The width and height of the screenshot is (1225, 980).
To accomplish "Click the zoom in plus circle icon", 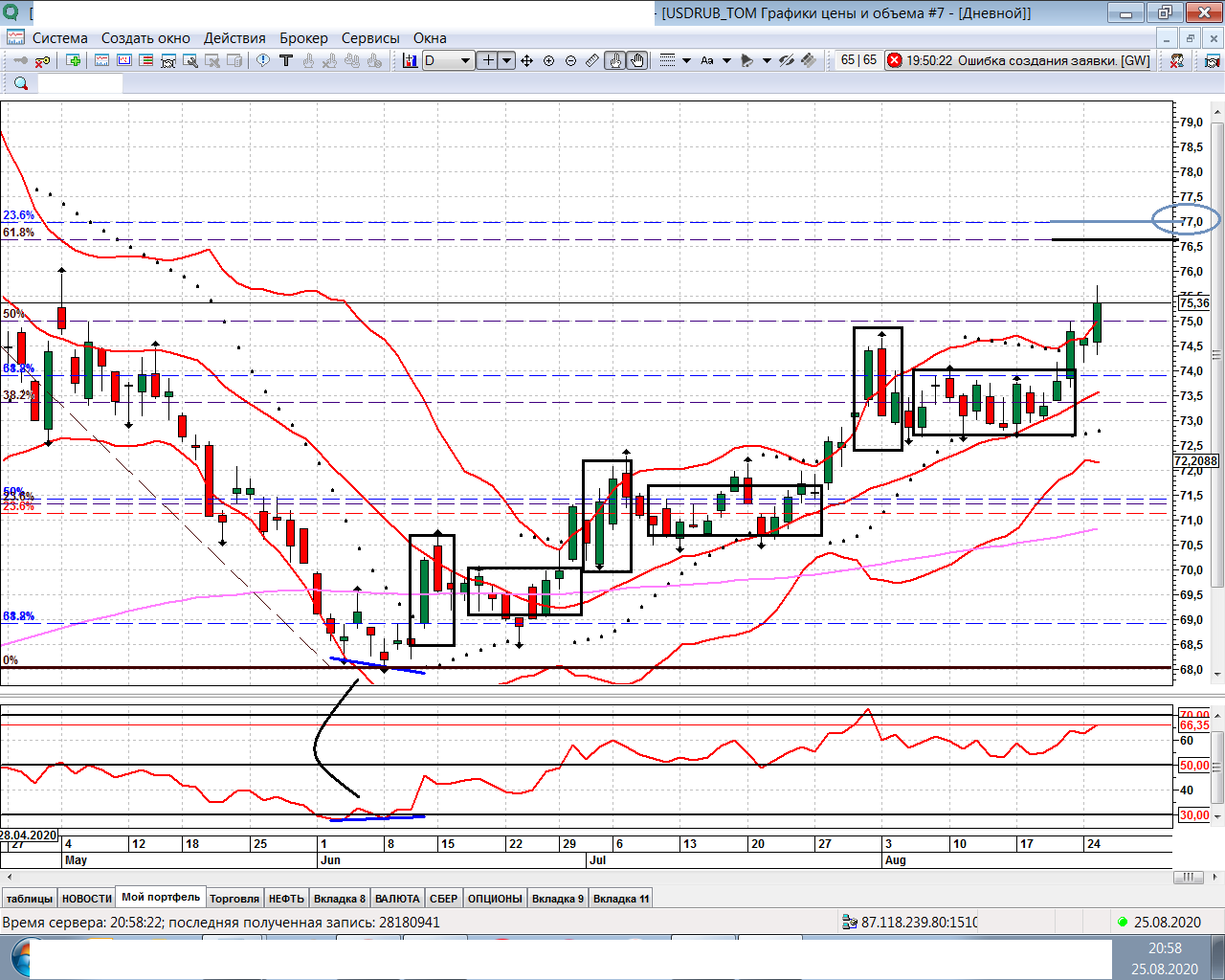I will tap(548, 60).
